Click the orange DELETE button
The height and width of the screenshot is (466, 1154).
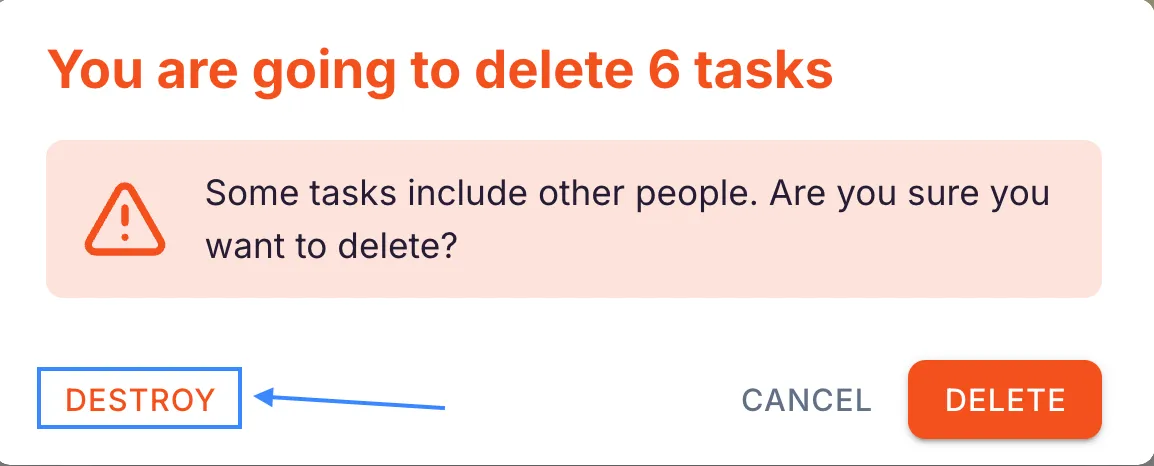click(x=1004, y=400)
